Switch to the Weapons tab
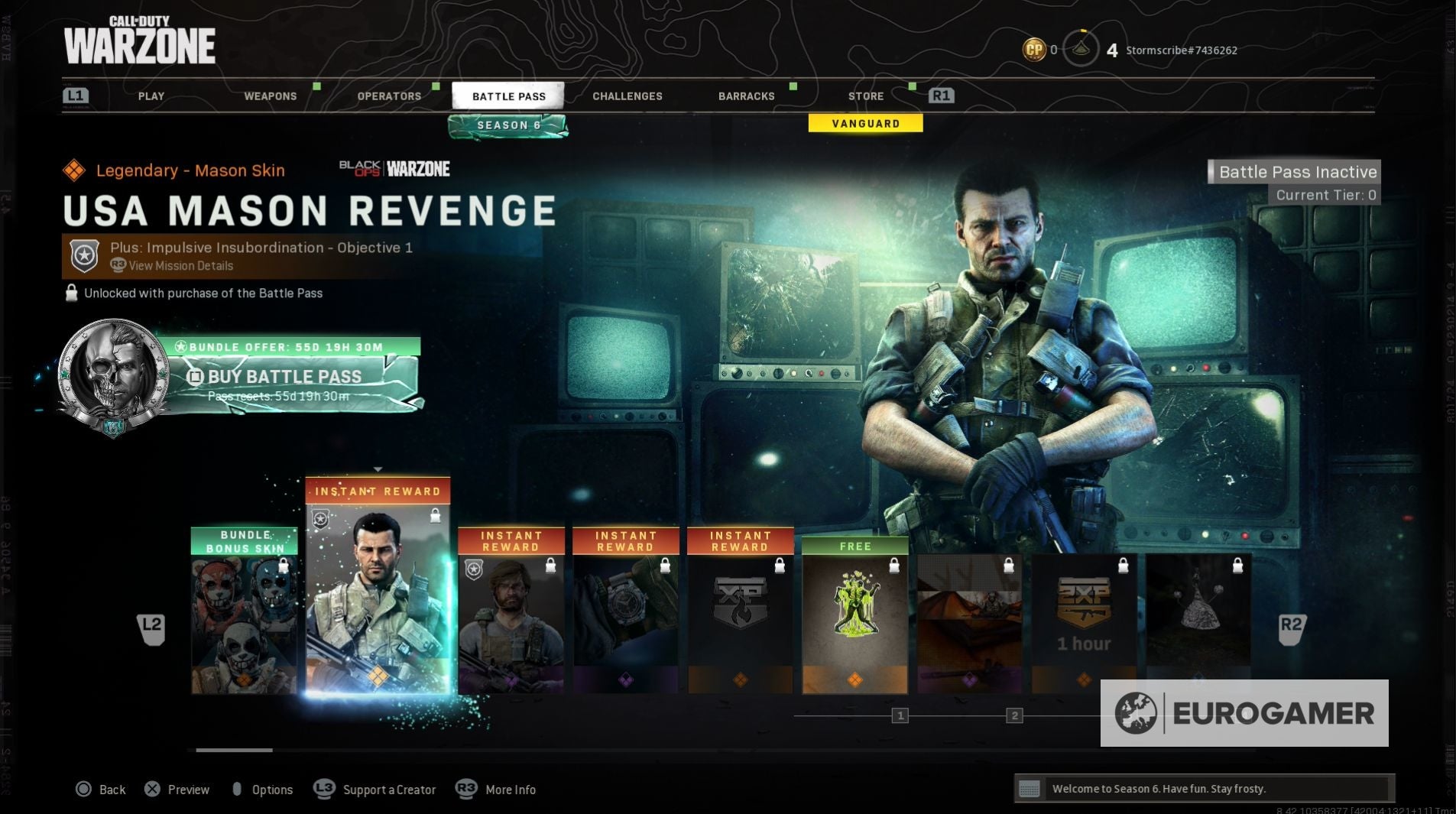 tap(271, 96)
